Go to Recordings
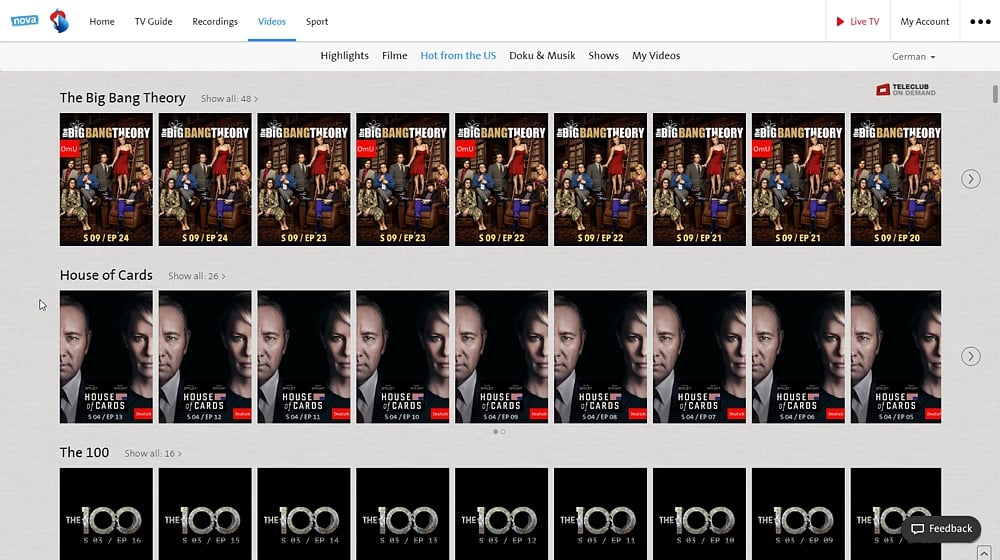Screen dimensions: 1000x560 pyautogui.click(x=215, y=22)
